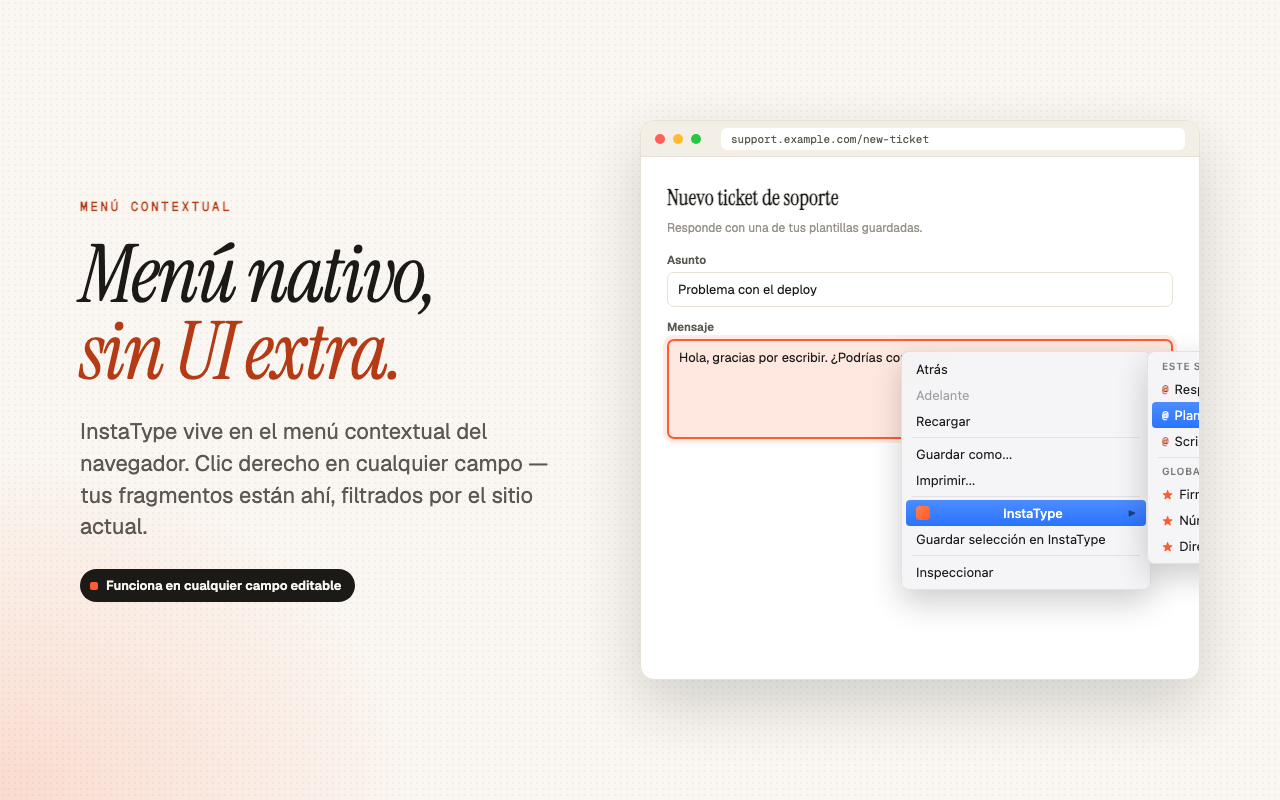Click the @ icon beside the highlighted 'Plan' snippet
This screenshot has width=1280, height=800.
tap(1165, 416)
